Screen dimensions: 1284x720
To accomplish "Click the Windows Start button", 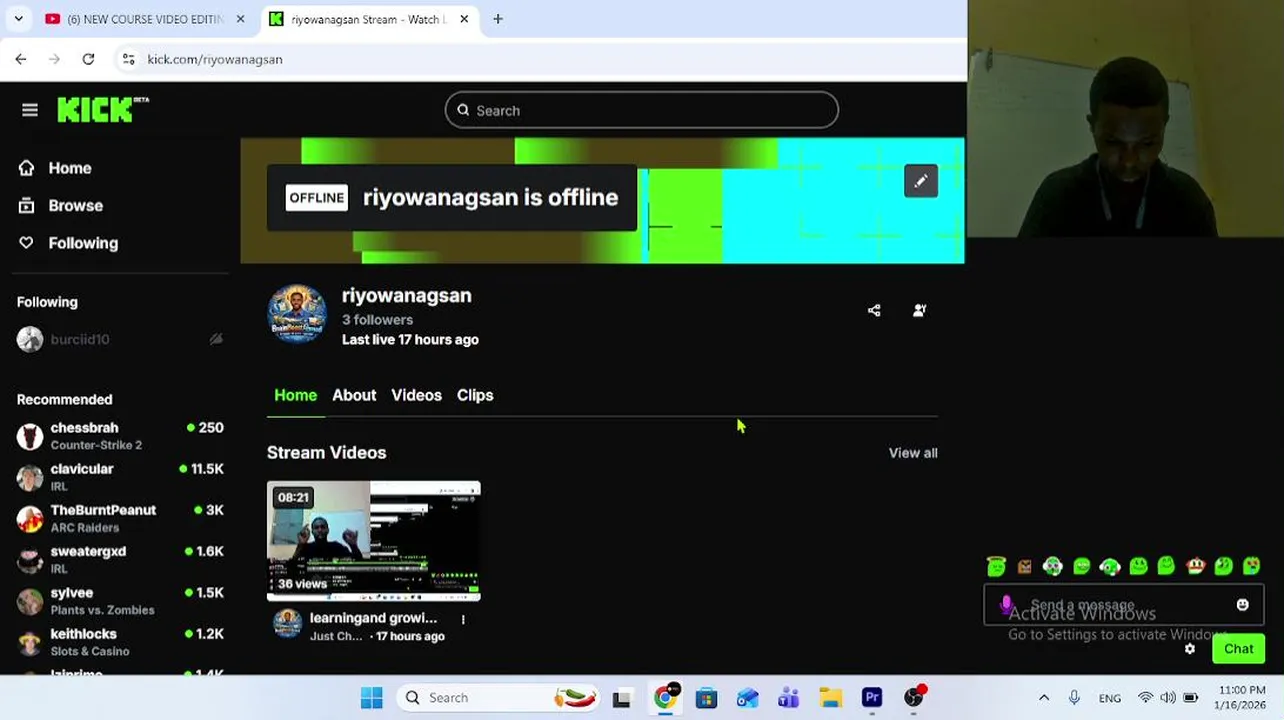I will [372, 698].
